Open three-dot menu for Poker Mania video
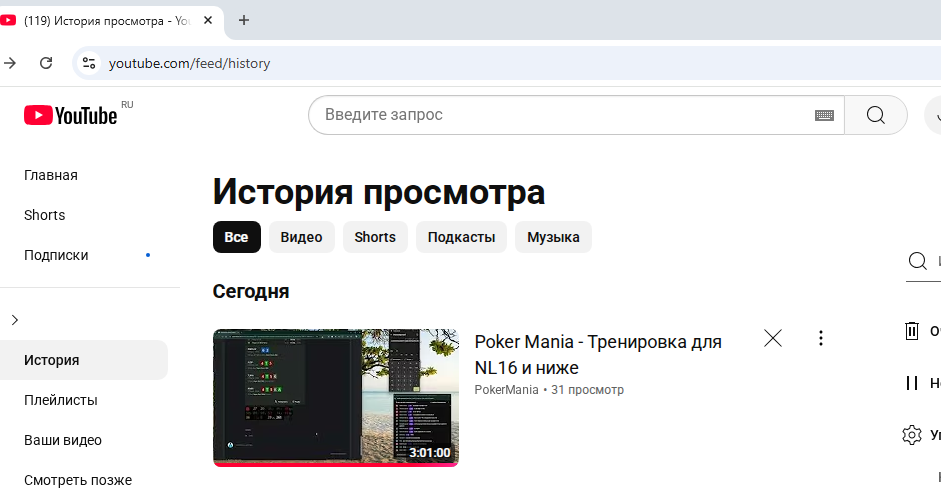 click(820, 339)
